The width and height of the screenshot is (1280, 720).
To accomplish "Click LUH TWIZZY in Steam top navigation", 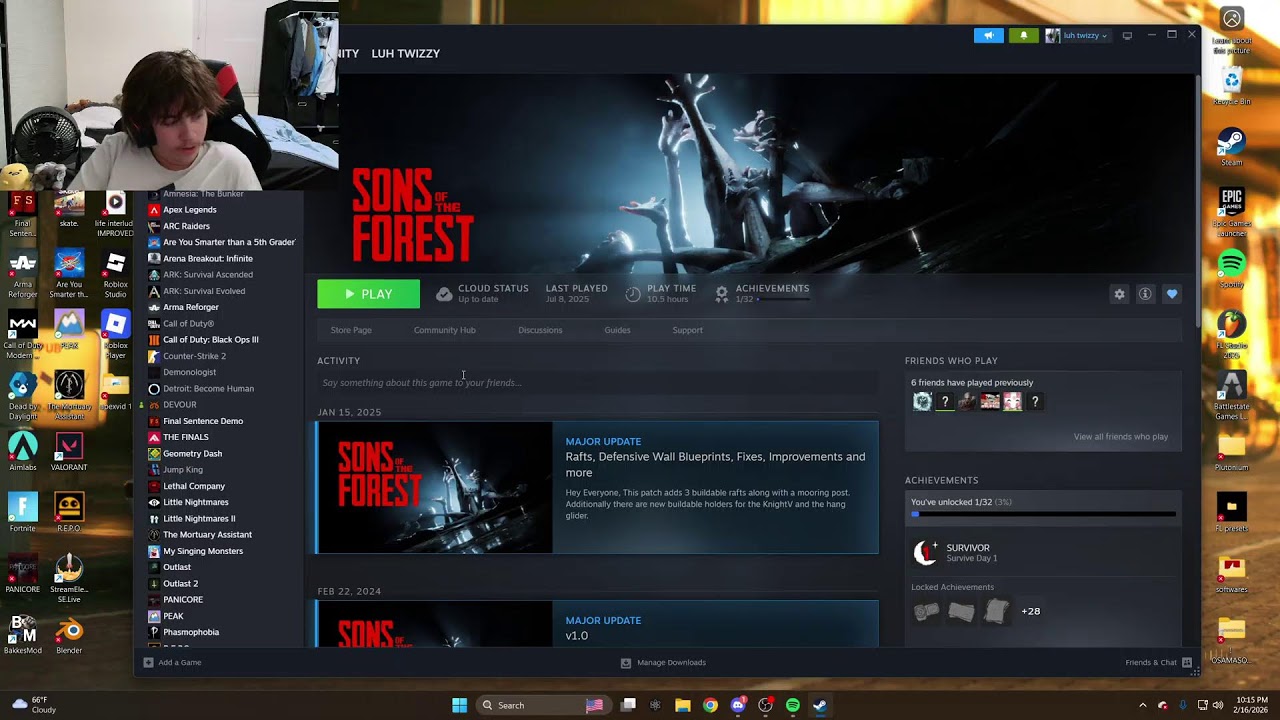I will [405, 53].
